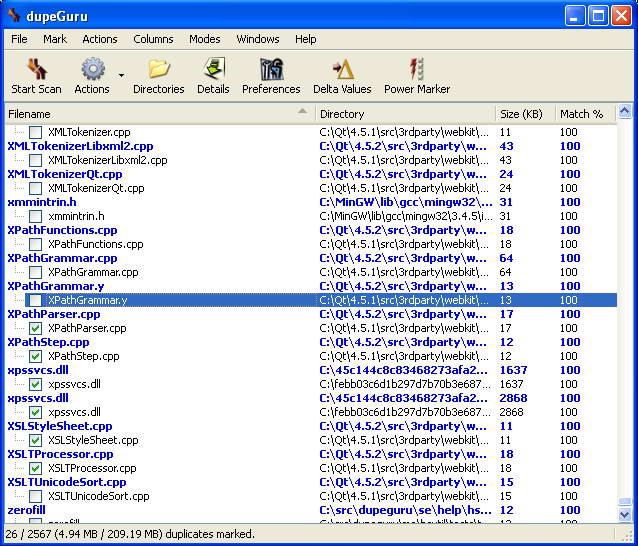Click the Start Scan toolbar icon
Screen dimensions: 638x546
[x=37, y=68]
